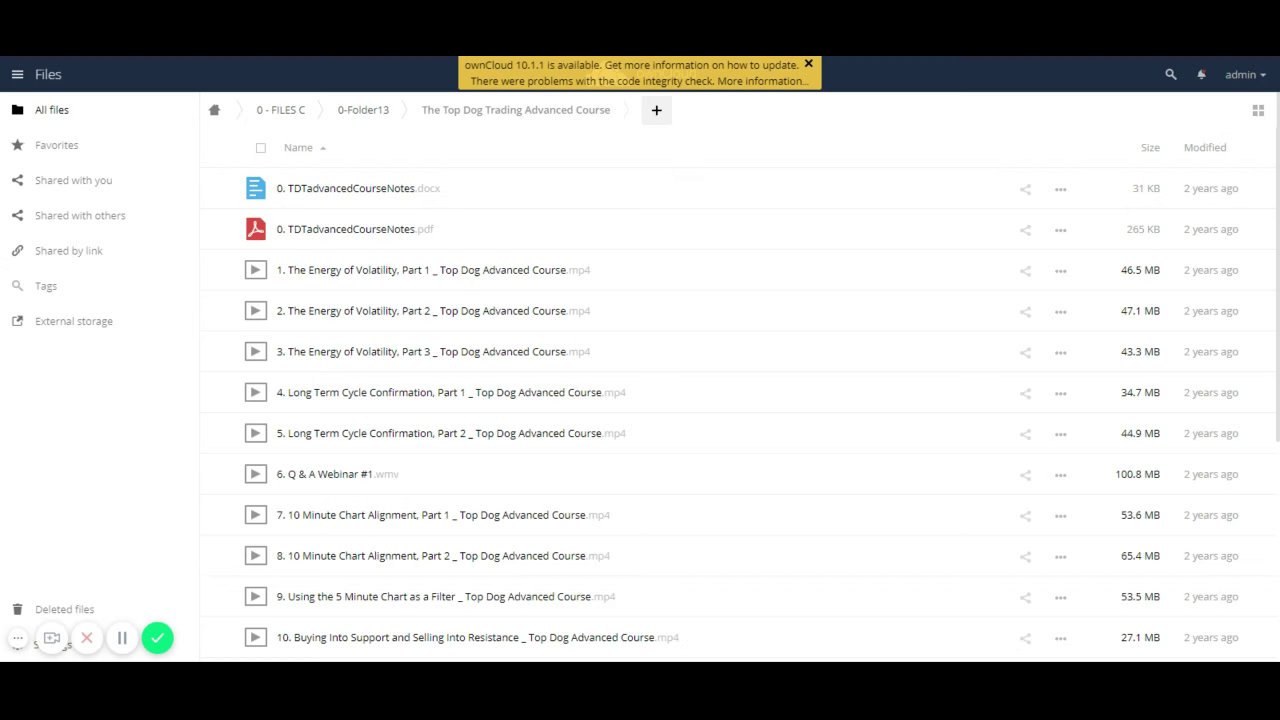
Task: Click the search magnifier icon in header
Action: (1171, 74)
